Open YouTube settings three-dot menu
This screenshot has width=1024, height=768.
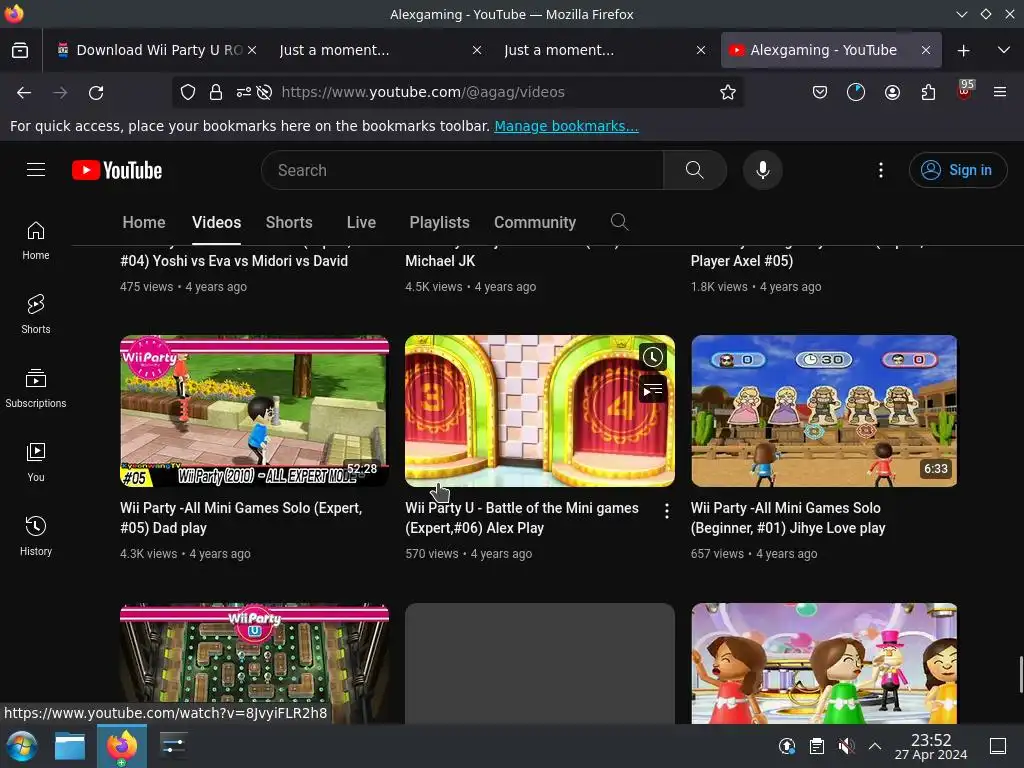pos(880,170)
